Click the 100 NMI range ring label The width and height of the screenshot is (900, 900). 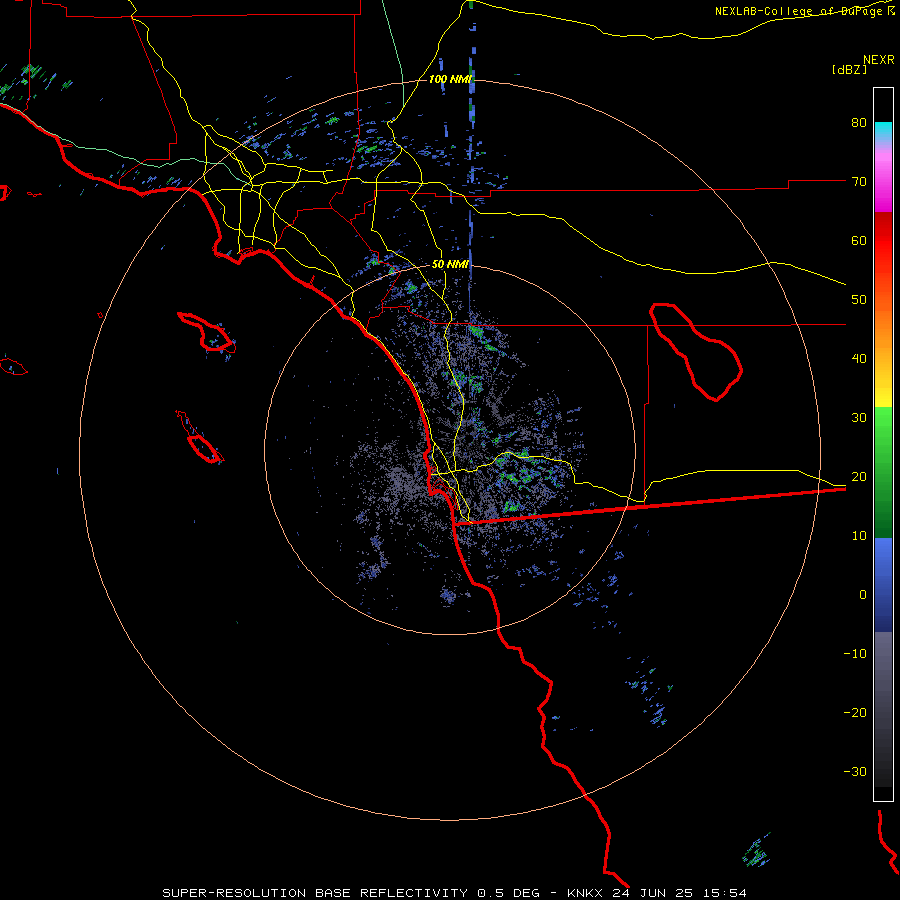coord(451,79)
